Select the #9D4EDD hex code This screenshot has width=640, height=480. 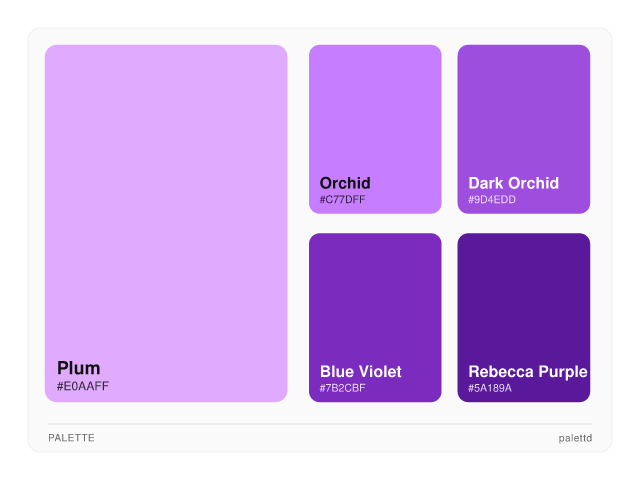click(492, 200)
